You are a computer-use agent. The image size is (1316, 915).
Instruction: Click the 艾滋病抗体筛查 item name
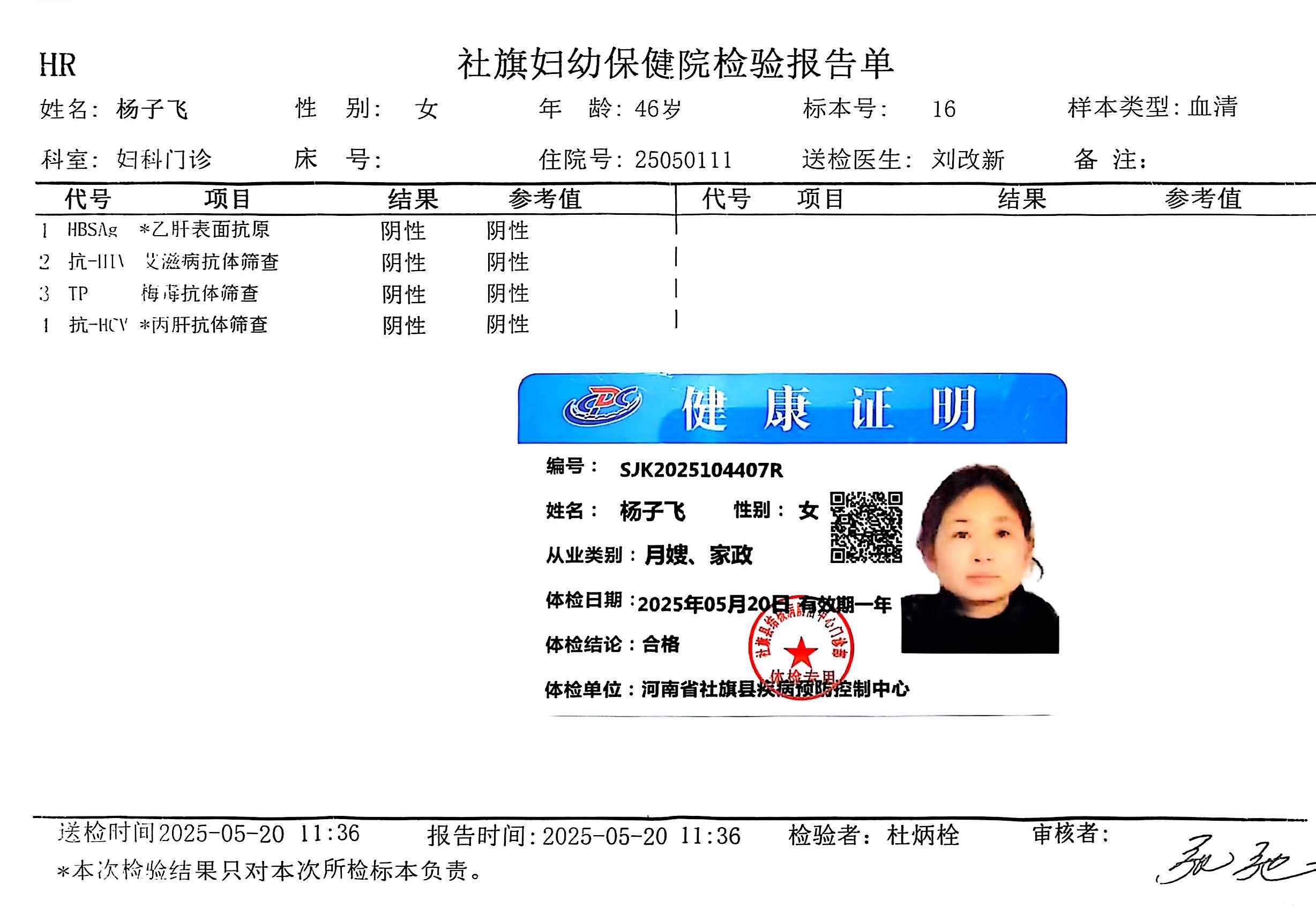click(212, 262)
